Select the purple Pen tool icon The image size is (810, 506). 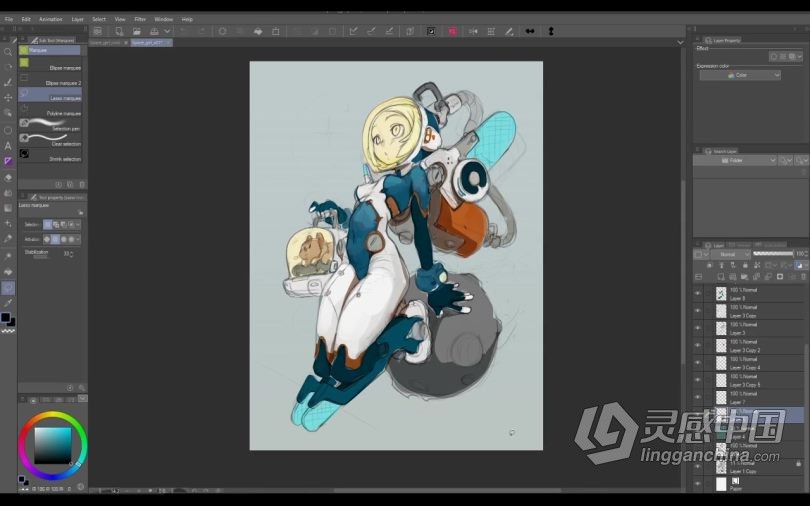point(8,161)
